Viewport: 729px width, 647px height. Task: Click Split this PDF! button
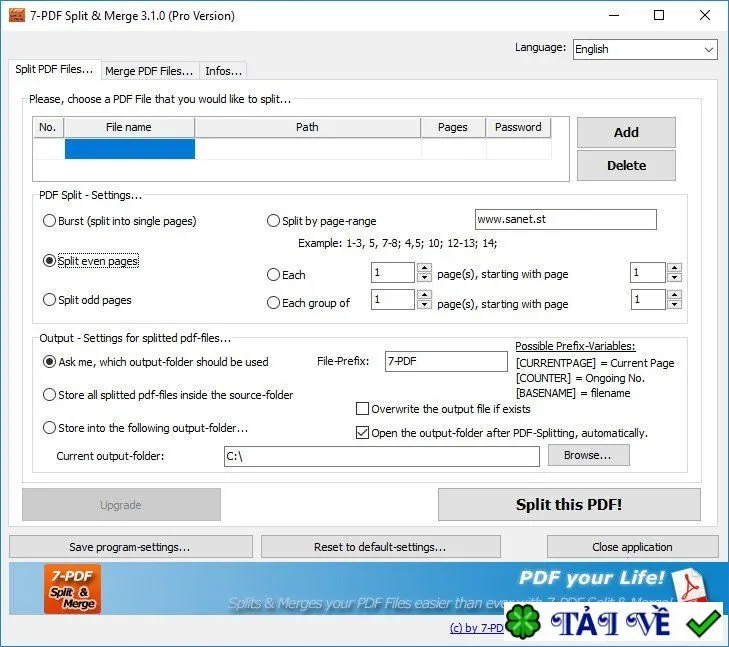pyautogui.click(x=569, y=504)
